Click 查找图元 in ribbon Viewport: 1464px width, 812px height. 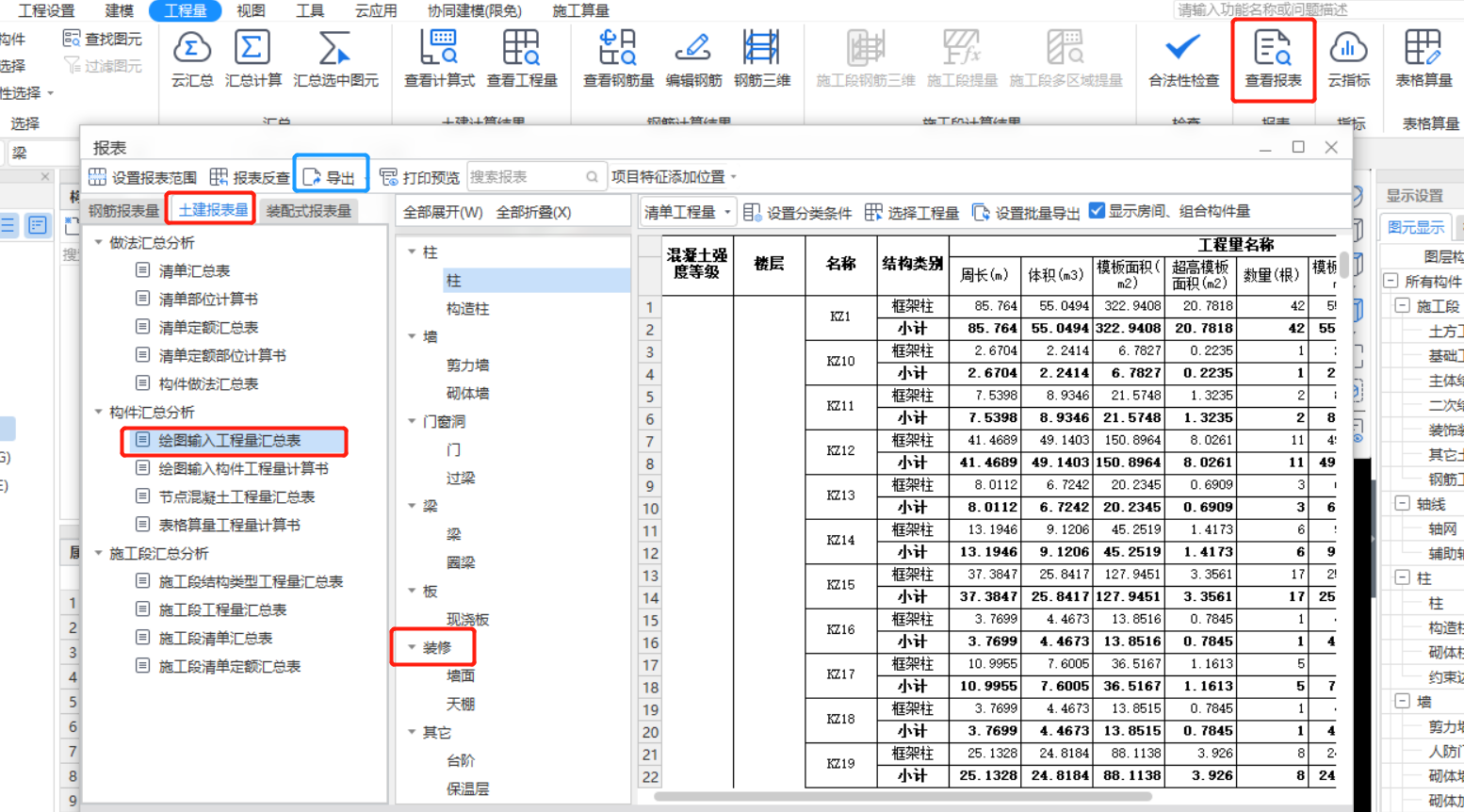point(103,39)
